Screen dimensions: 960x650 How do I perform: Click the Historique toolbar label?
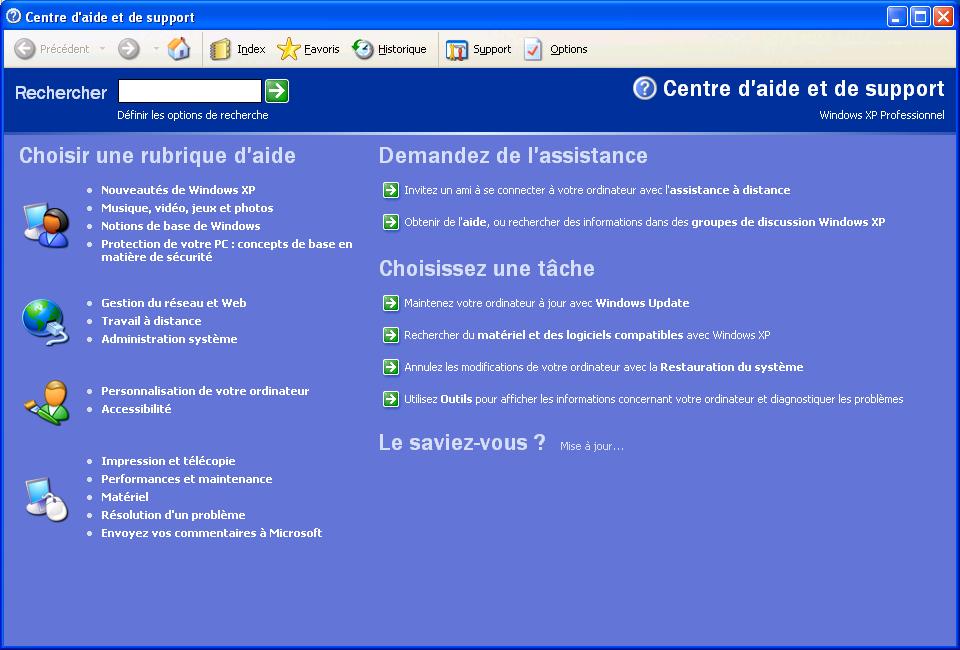click(x=402, y=49)
